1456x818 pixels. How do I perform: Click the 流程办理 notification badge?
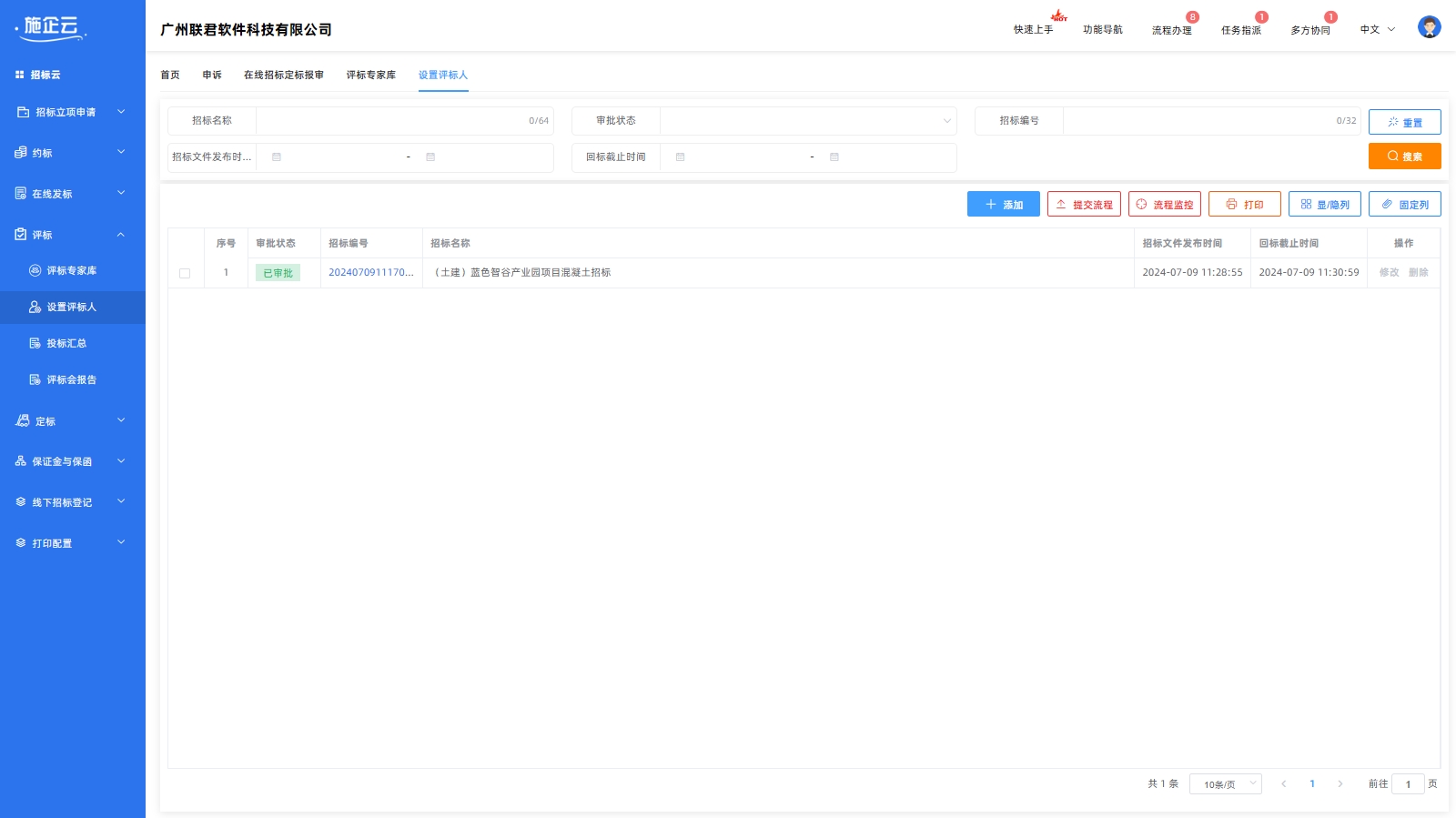1192,17
